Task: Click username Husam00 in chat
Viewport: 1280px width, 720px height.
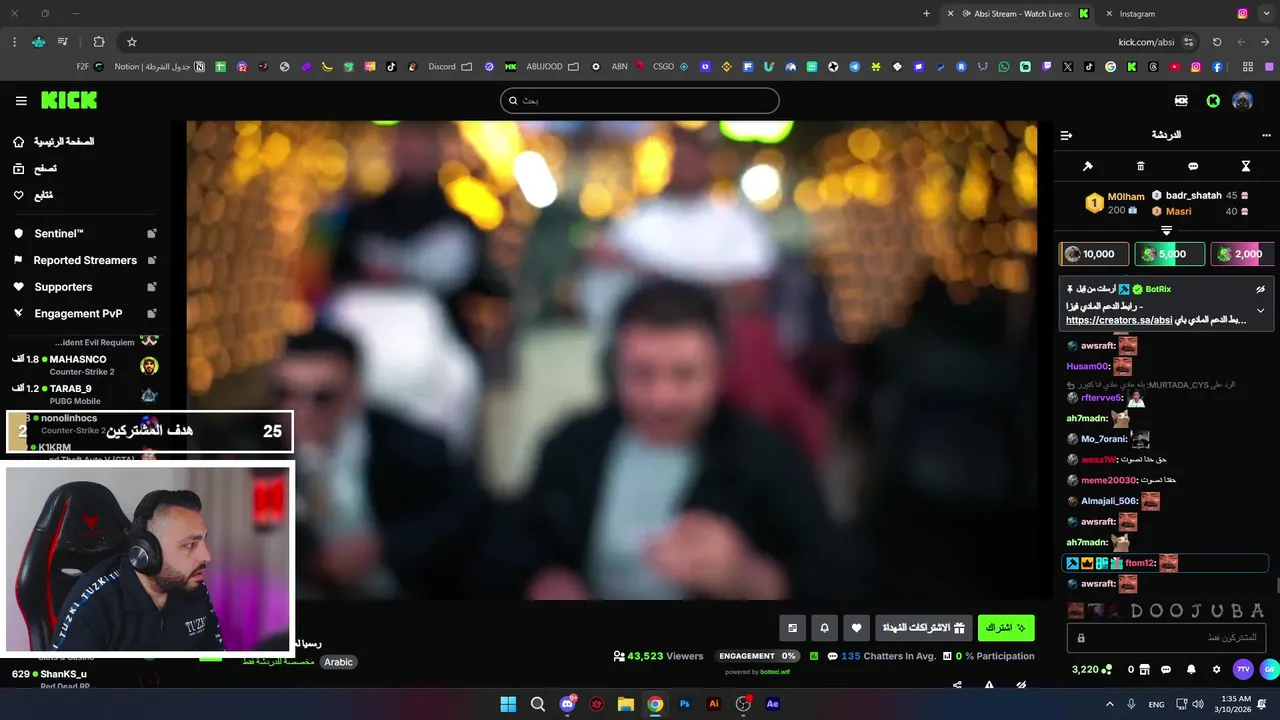Action: pyautogui.click(x=1088, y=367)
